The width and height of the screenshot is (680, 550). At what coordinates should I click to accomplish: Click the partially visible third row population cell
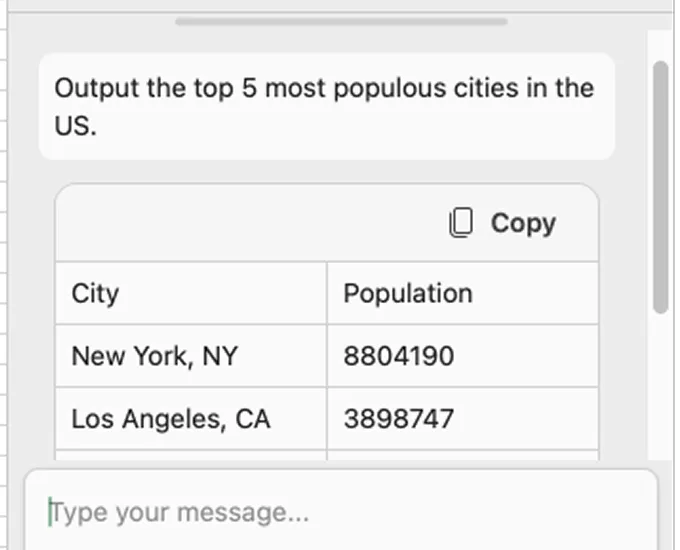pyautogui.click(x=463, y=455)
